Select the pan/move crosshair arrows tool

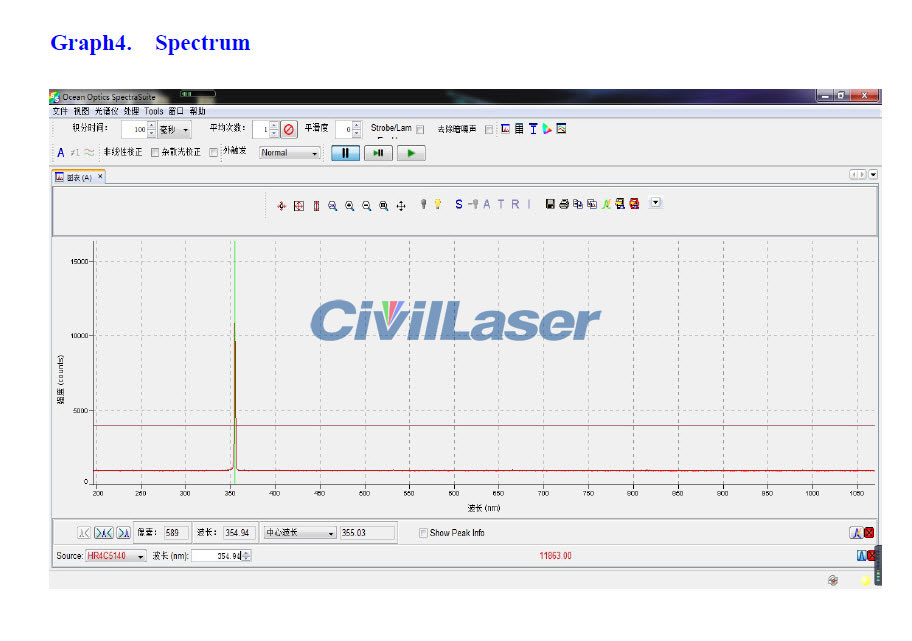(x=401, y=205)
